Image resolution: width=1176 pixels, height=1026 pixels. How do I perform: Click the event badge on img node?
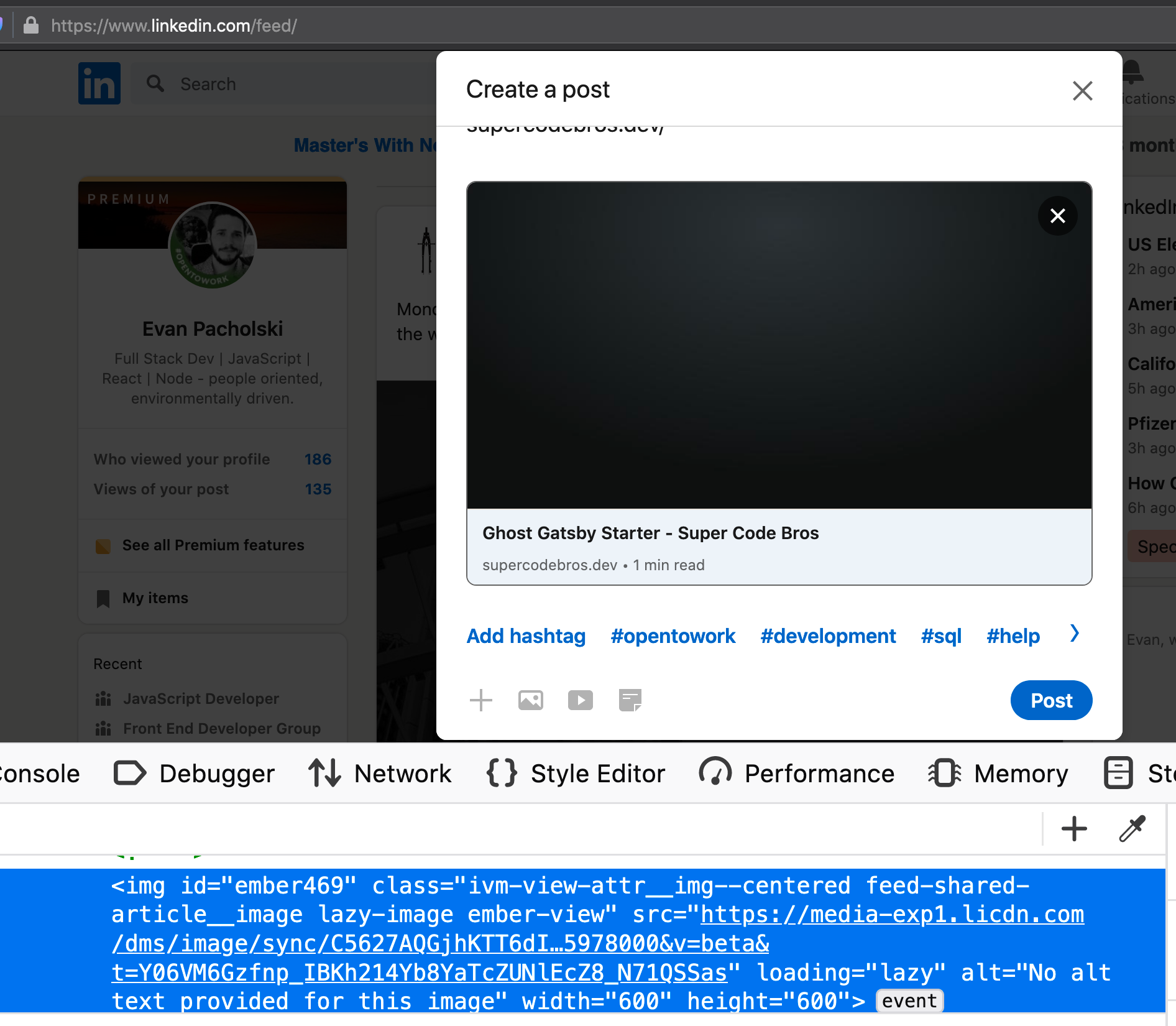pos(909,1001)
